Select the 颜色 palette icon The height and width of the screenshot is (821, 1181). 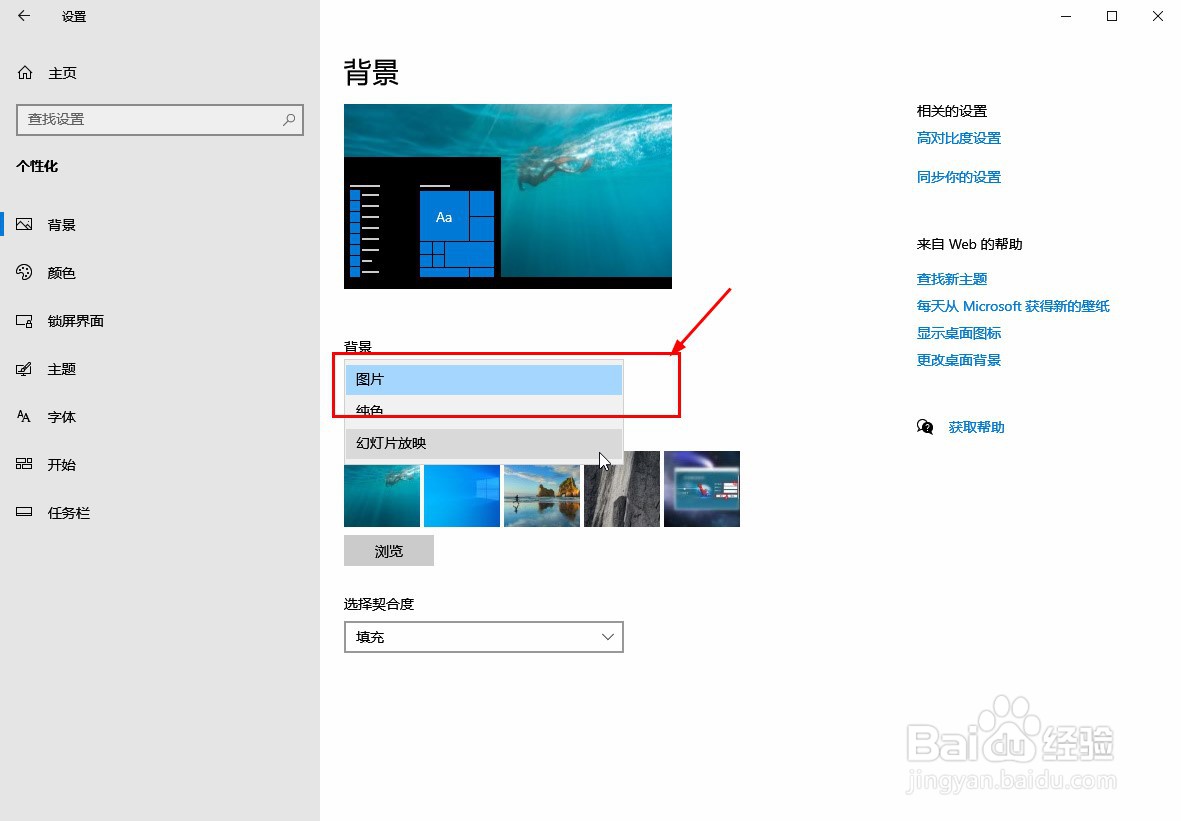24,273
